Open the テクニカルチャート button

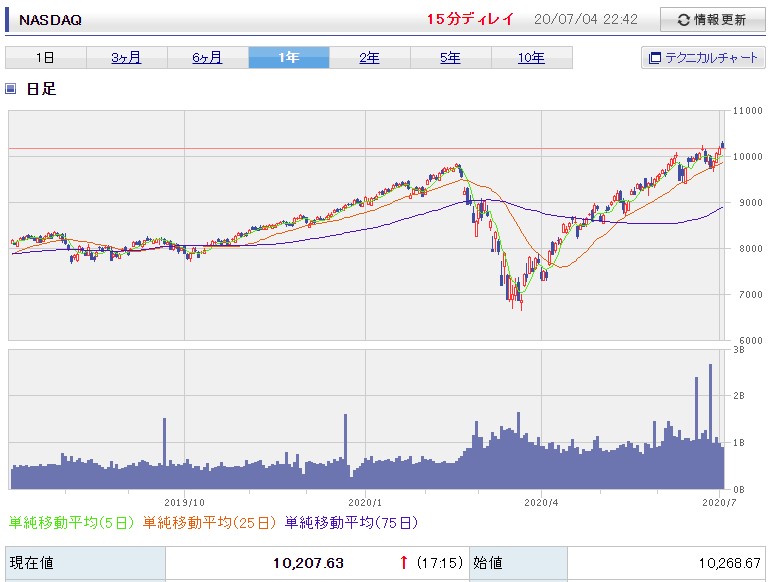[x=703, y=58]
